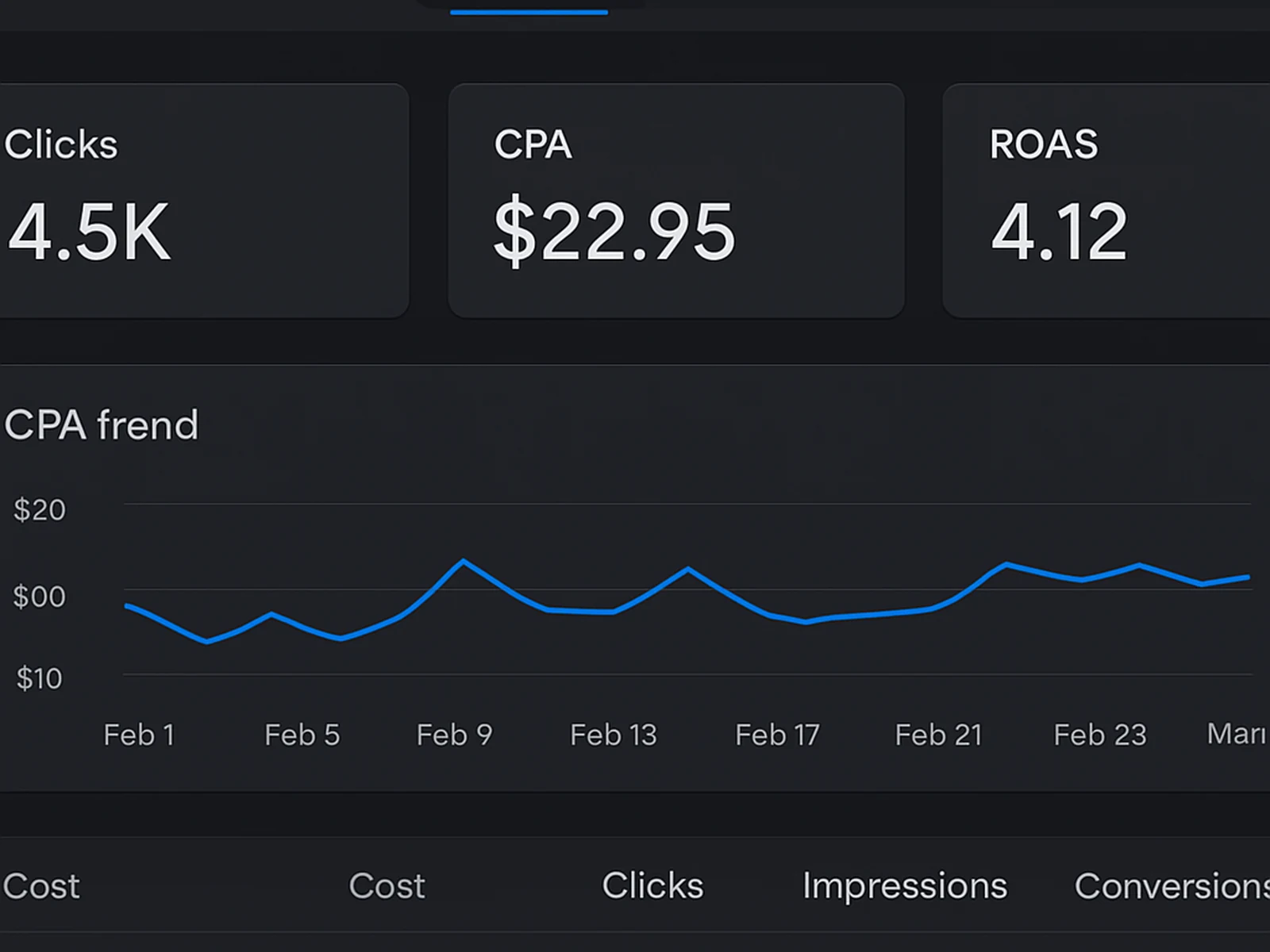Click the Feb 13 axis label
Image resolution: width=1270 pixels, height=952 pixels.
[613, 735]
